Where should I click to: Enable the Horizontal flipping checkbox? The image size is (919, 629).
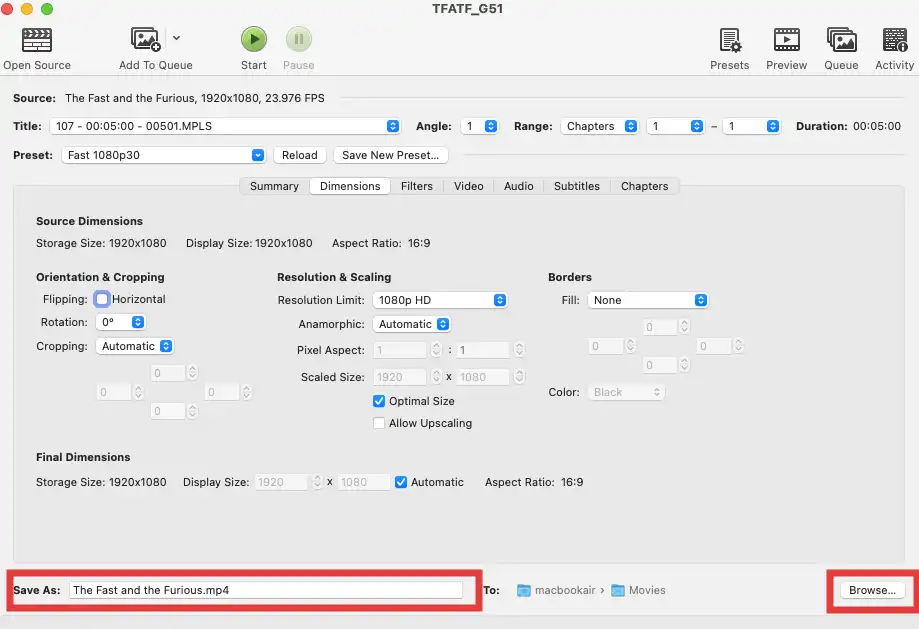pyautogui.click(x=102, y=299)
